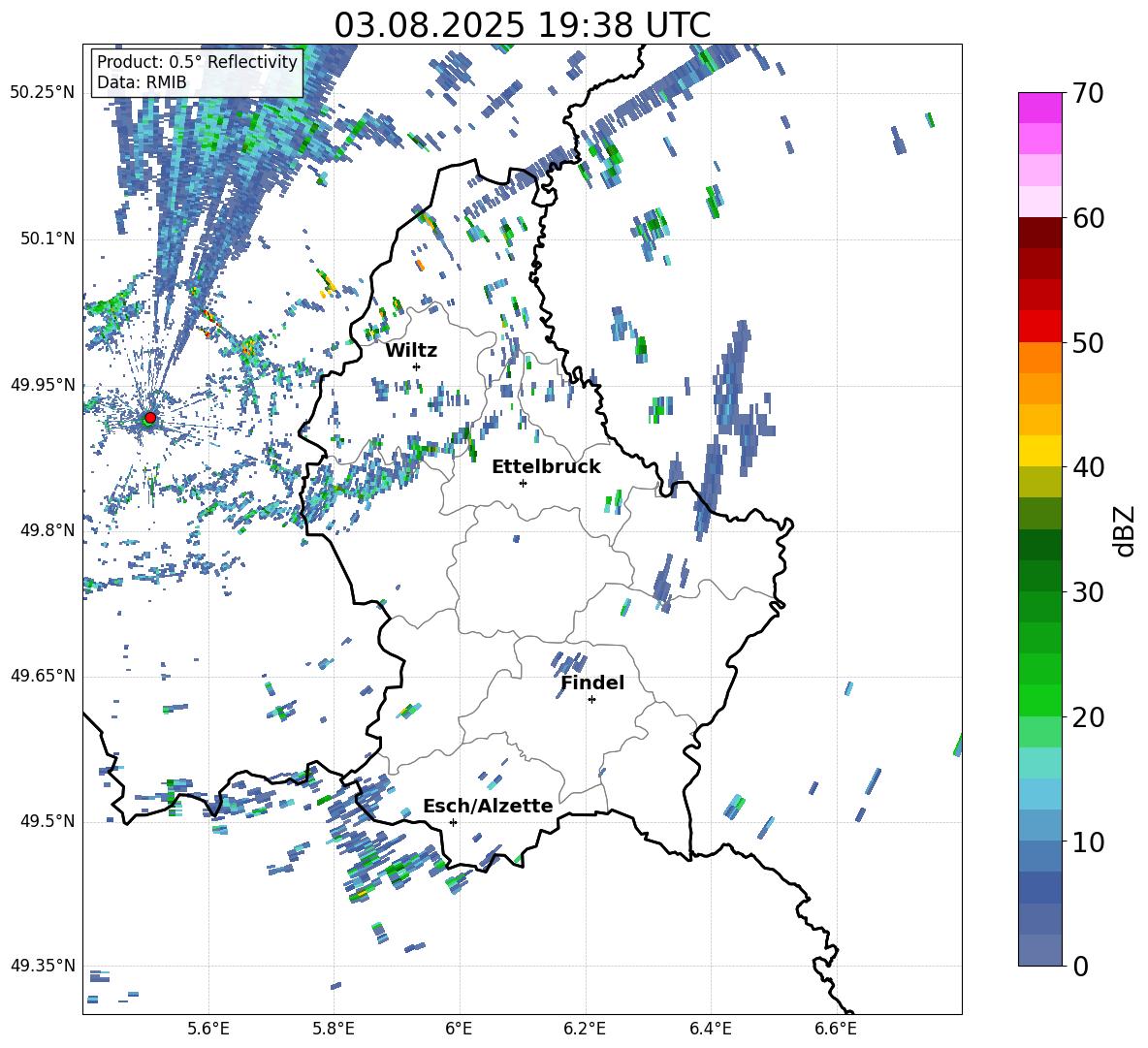The height and width of the screenshot is (1048, 1148).
Task: Click the 6.2°E longitude label
Action: pyautogui.click(x=585, y=1030)
